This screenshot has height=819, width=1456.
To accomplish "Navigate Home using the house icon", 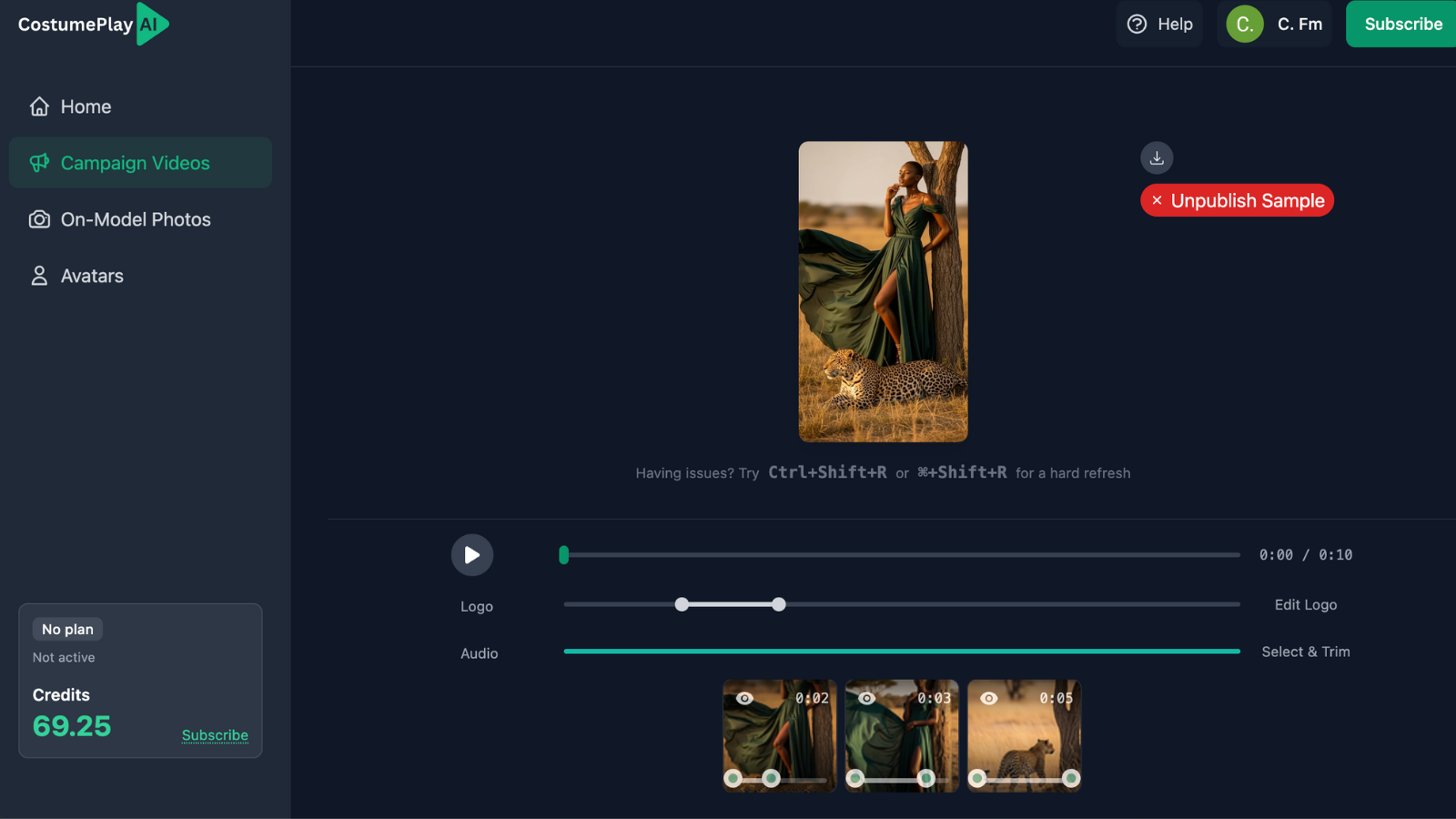I will [38, 106].
